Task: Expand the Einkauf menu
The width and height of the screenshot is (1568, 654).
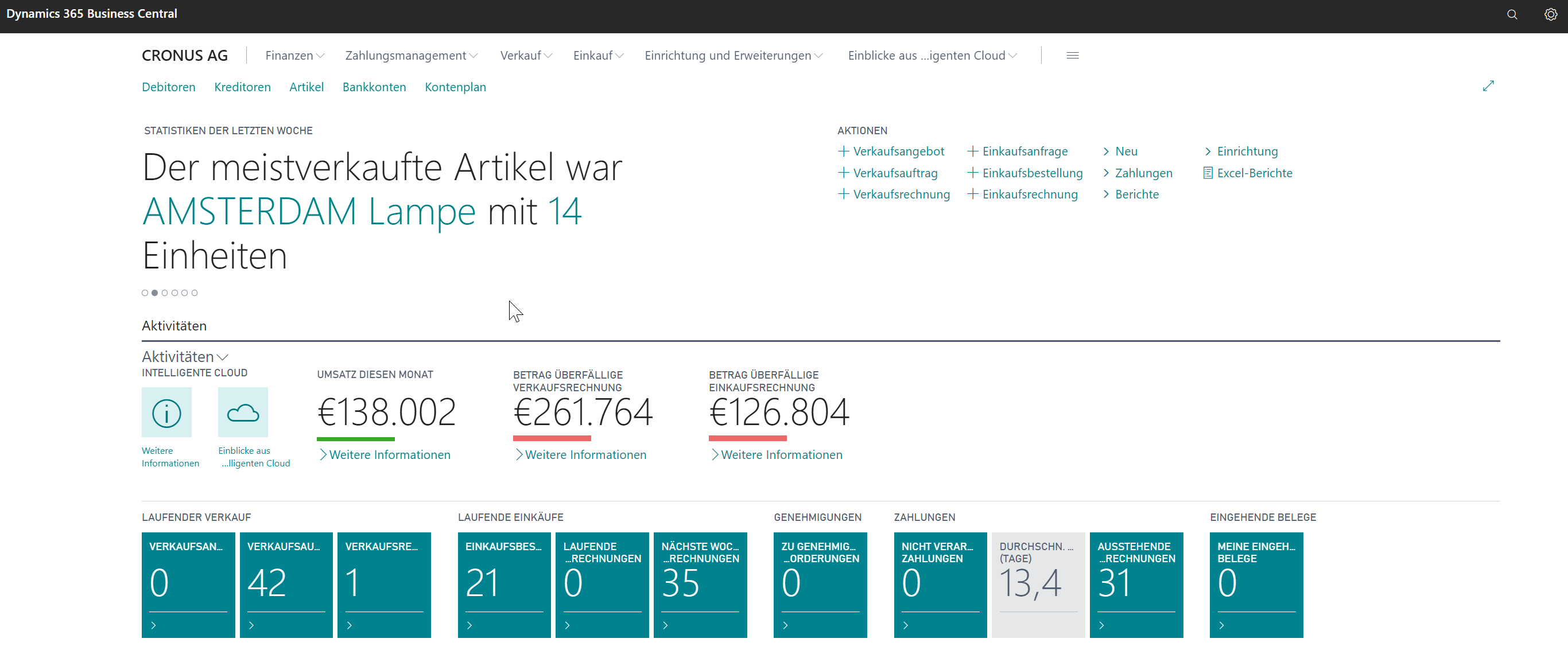Action: click(x=599, y=56)
